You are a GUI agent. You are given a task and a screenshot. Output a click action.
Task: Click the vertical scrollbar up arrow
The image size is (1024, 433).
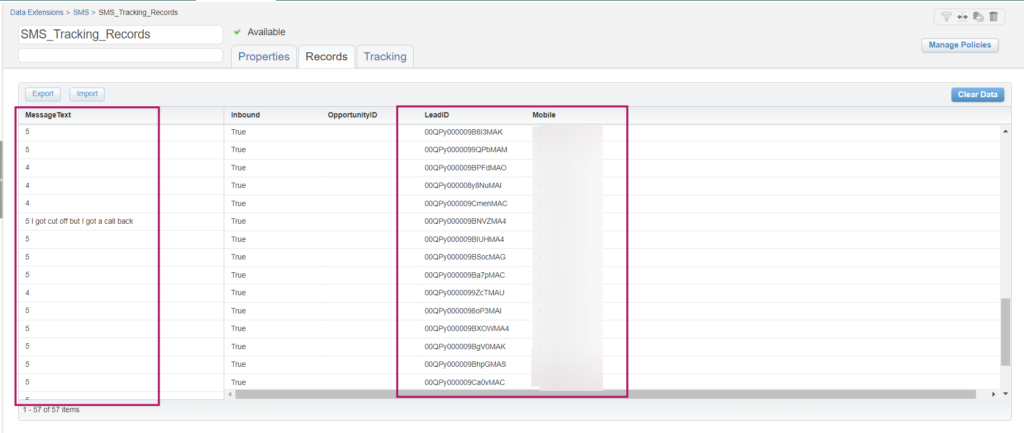1005,131
